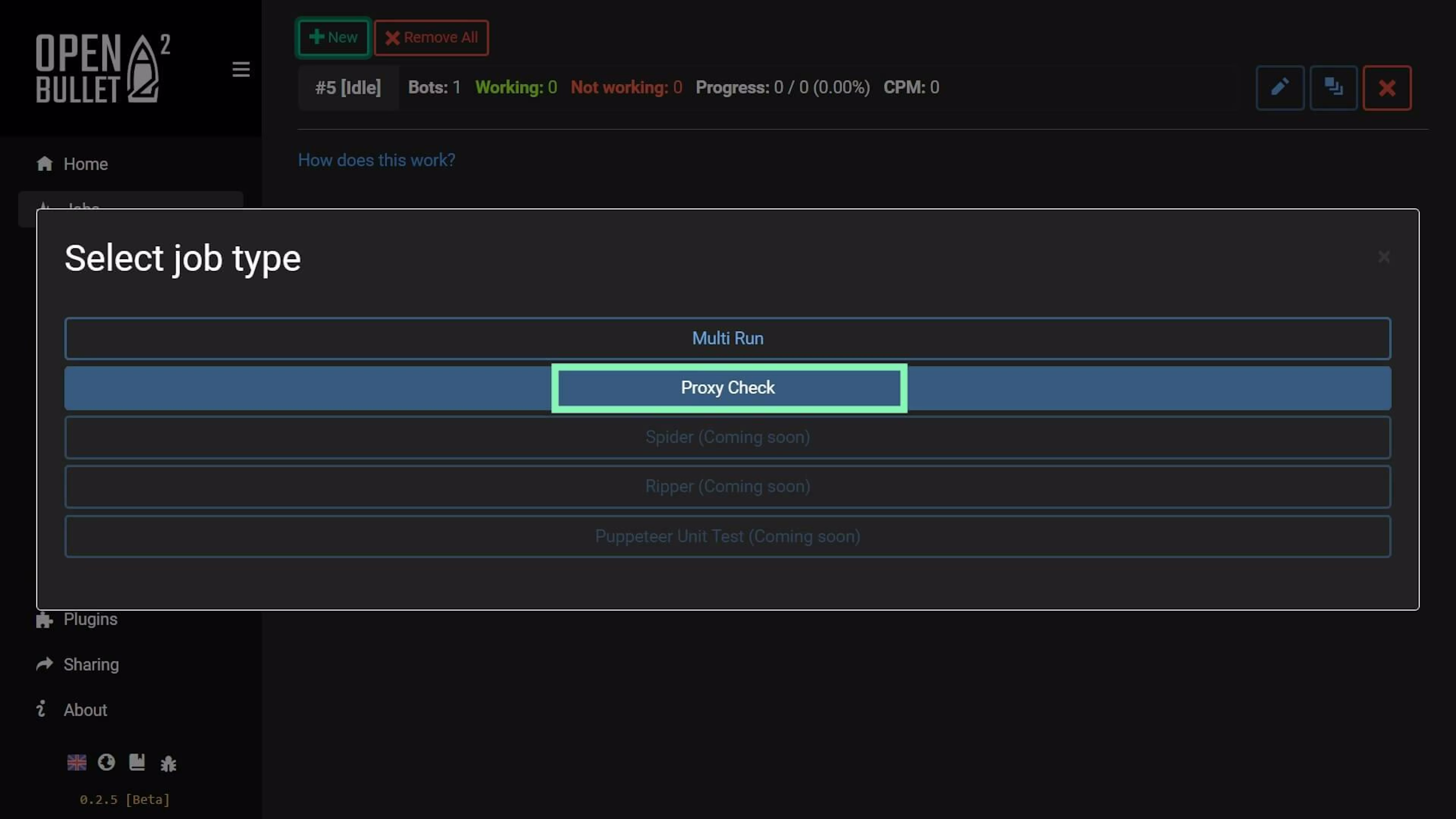Click Puppeteer Unit Test (Coming soon)

[x=728, y=537]
